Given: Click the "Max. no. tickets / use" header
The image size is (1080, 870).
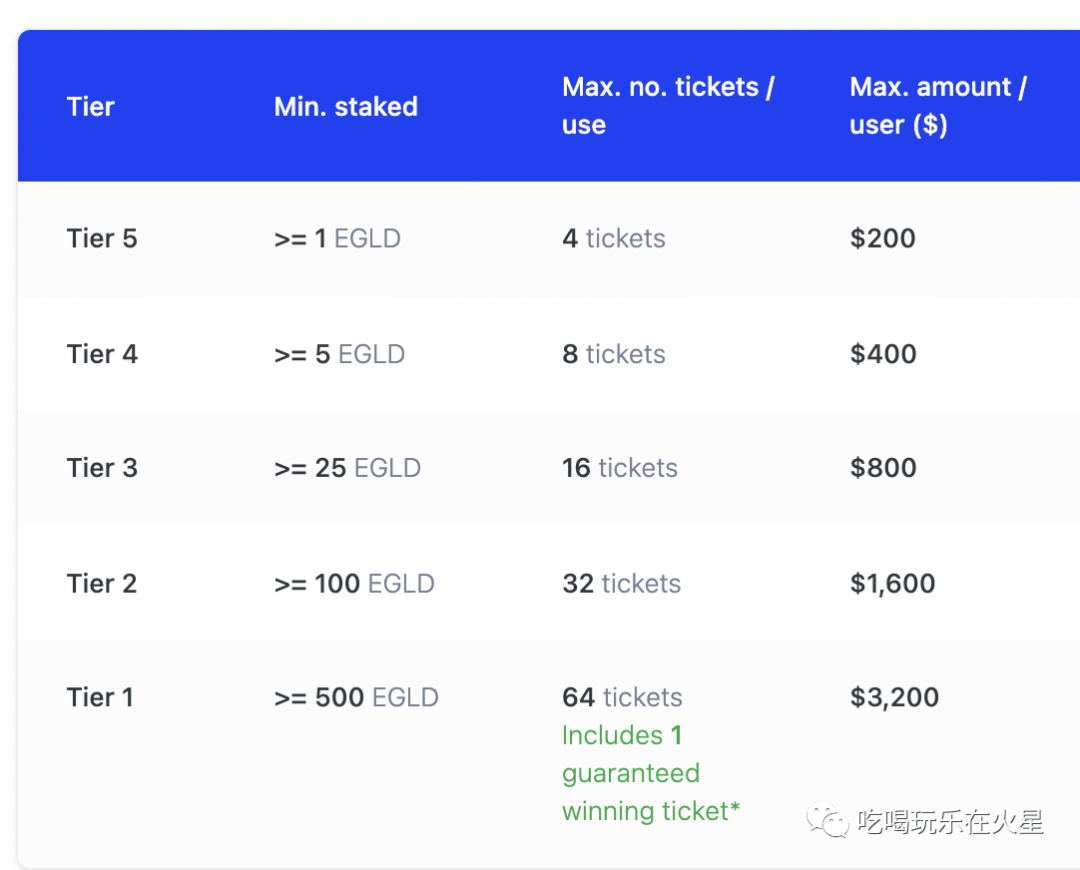Looking at the screenshot, I should (x=668, y=106).
